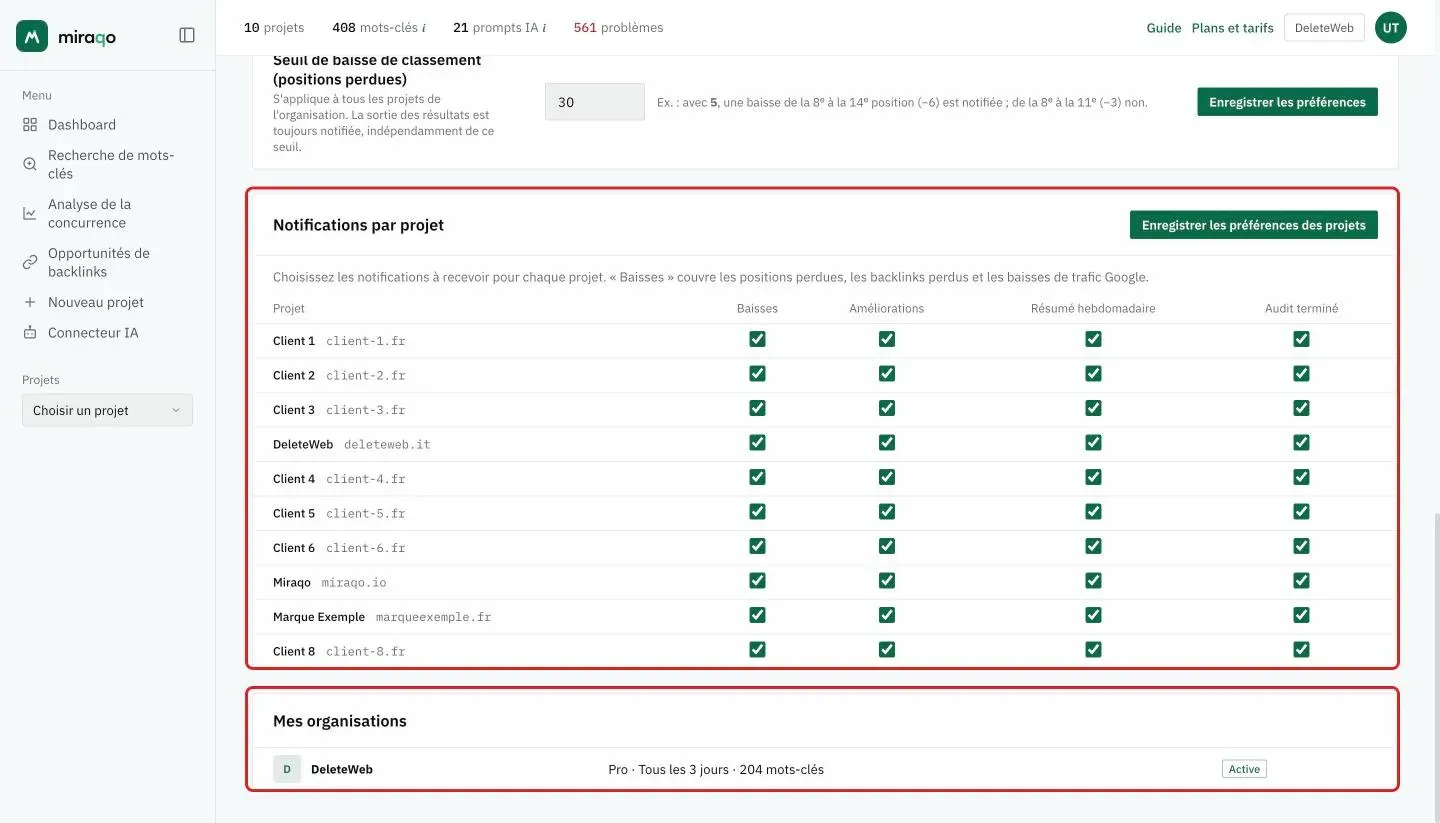Click the plus icon for Nouveau projet
The image size is (1440, 823).
[30, 302]
